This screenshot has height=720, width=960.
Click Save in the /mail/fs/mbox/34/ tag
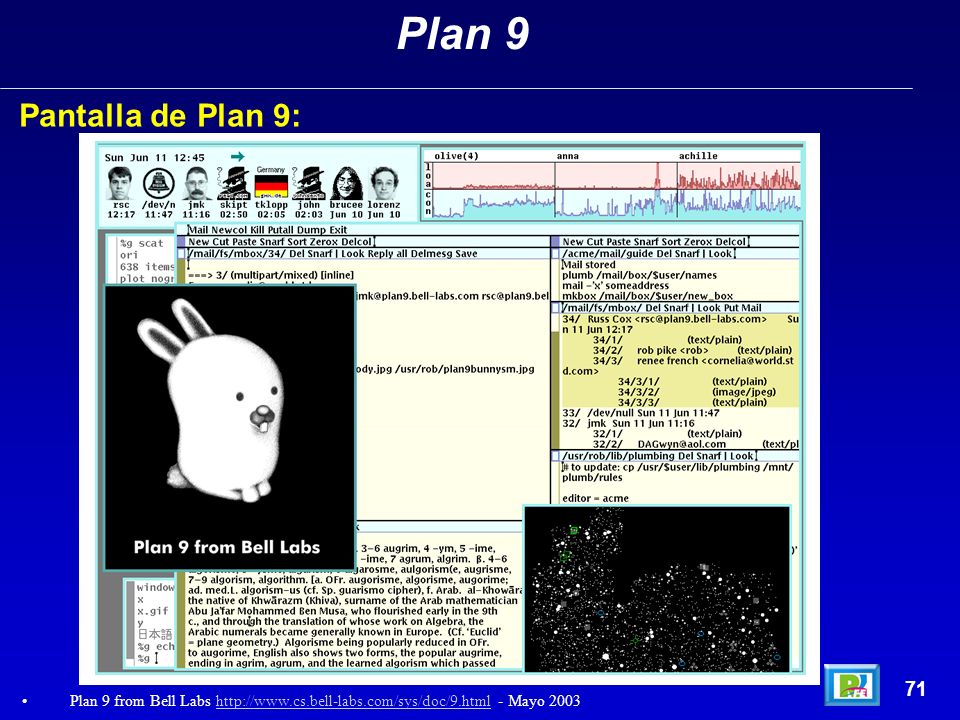point(466,253)
